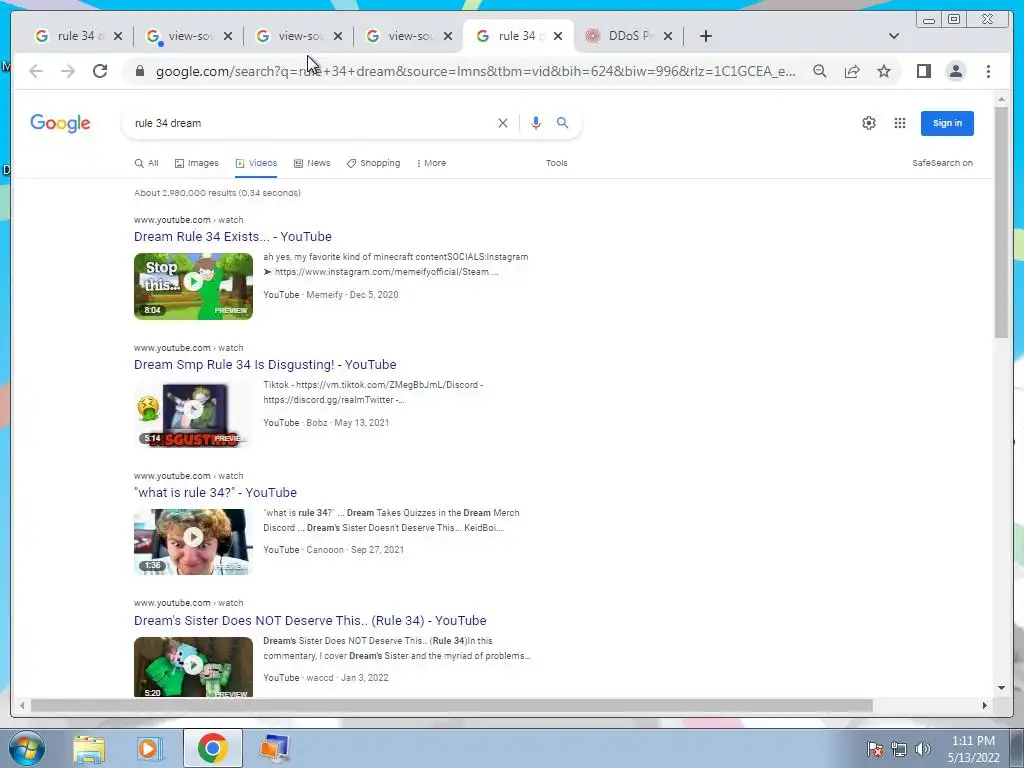Image resolution: width=1024 pixels, height=768 pixels.
Task: Reload the current page
Action: coord(100,71)
